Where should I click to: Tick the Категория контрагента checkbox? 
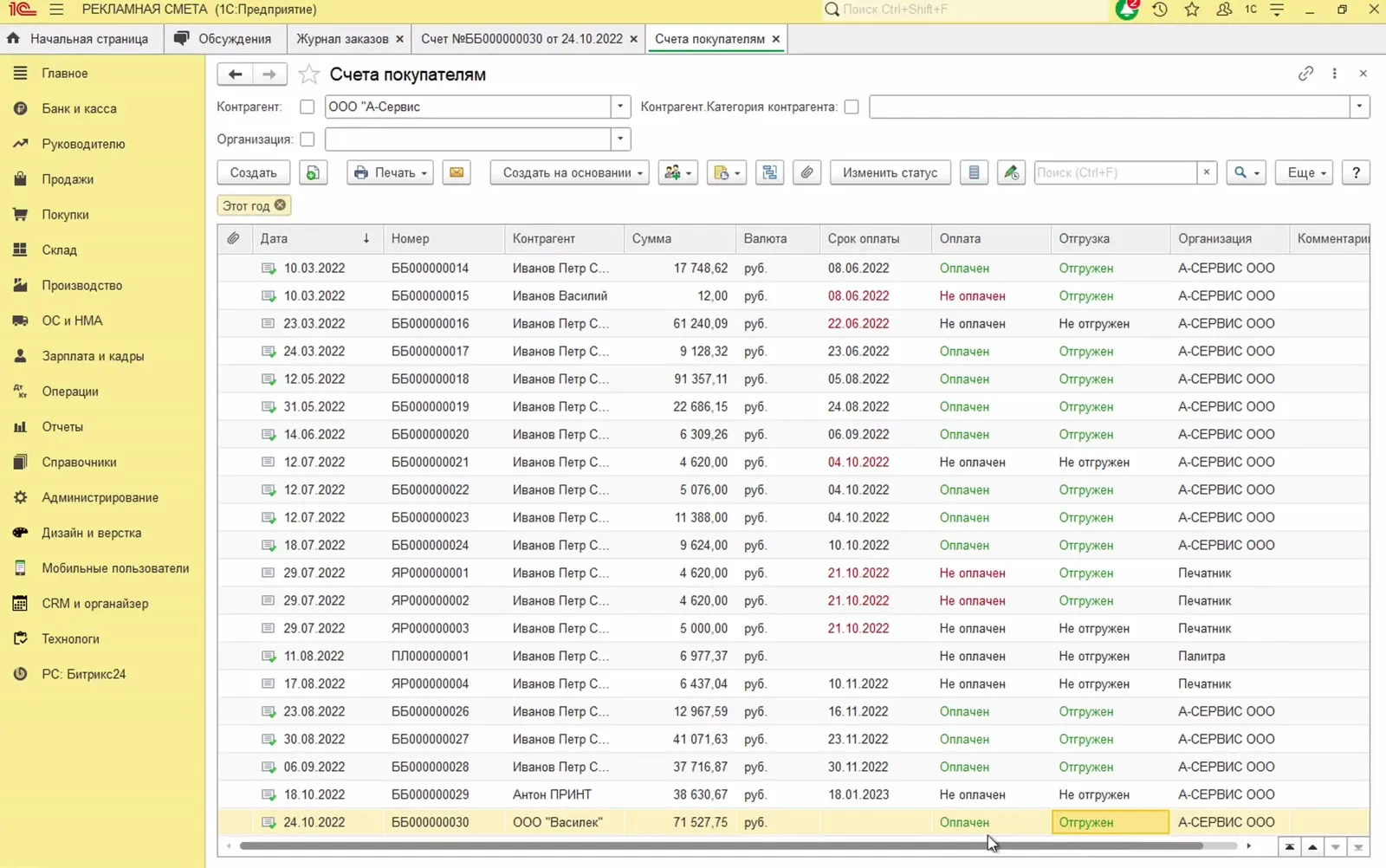point(852,107)
